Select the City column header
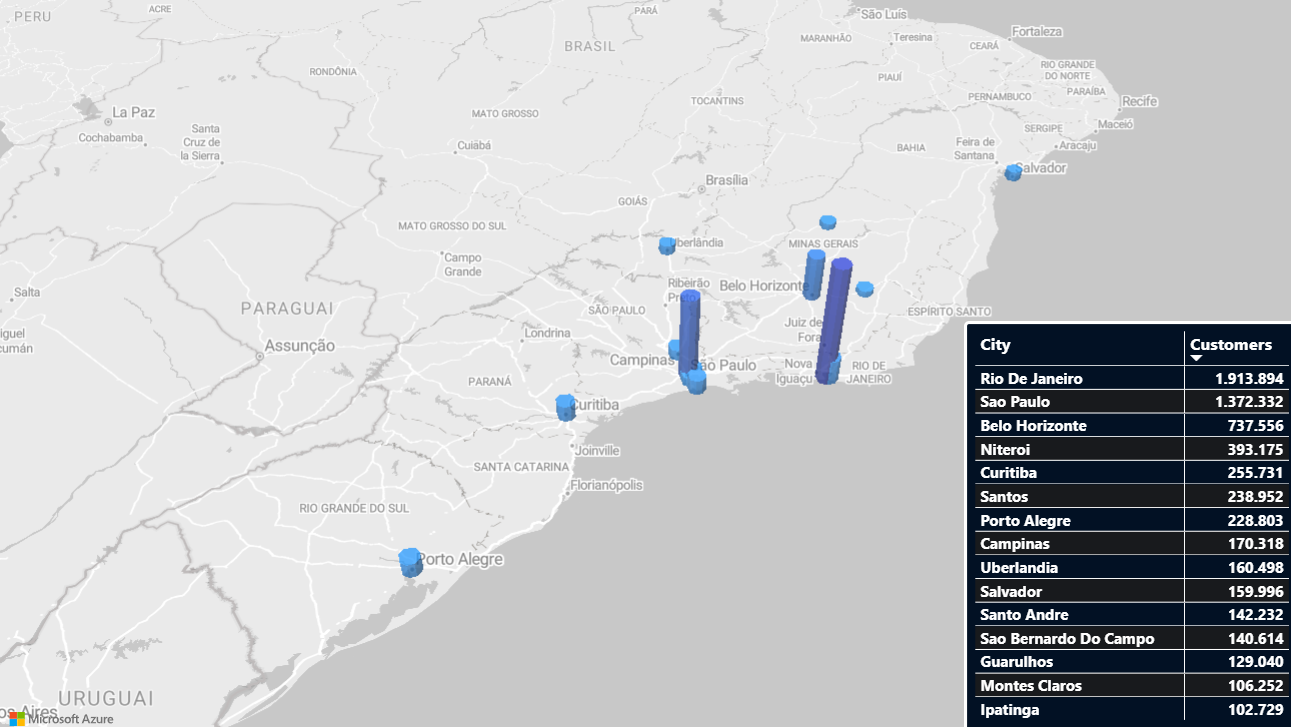This screenshot has height=727, width=1291. (995, 345)
